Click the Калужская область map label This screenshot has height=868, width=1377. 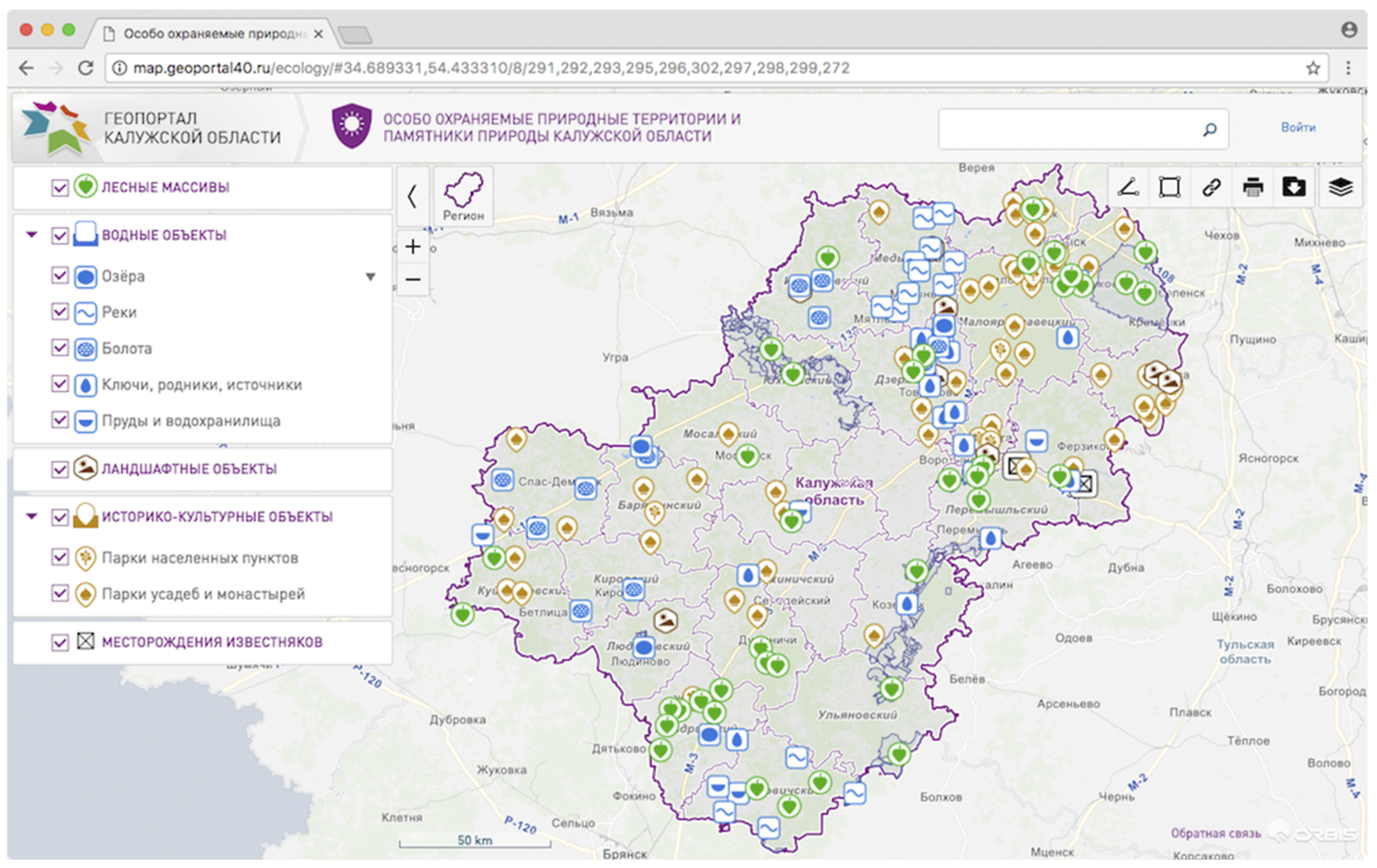click(834, 491)
